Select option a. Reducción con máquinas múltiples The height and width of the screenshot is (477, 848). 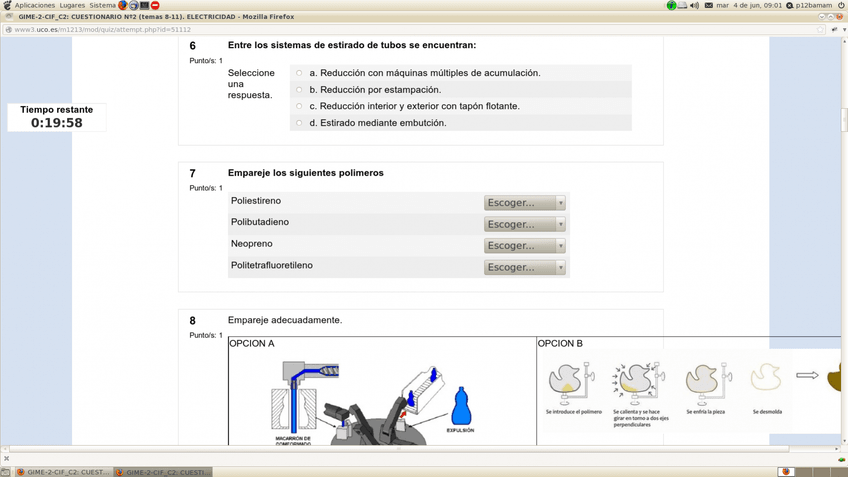coord(299,73)
